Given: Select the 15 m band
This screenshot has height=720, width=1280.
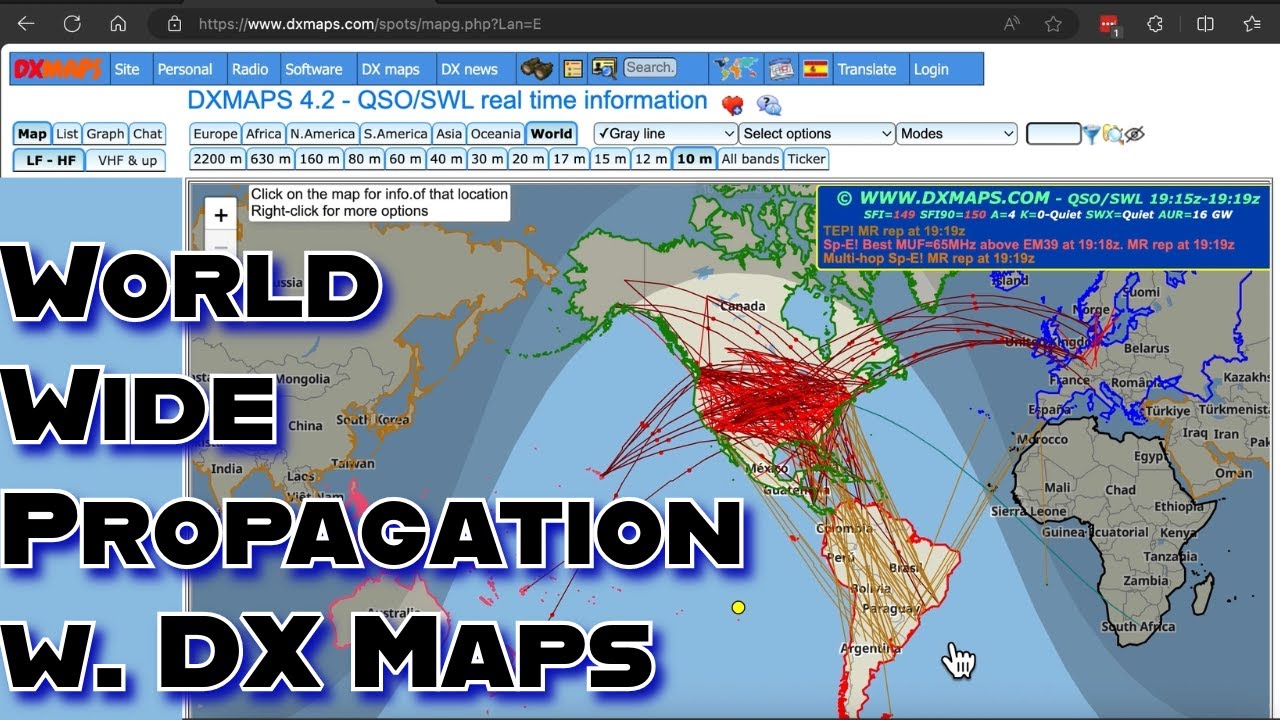Looking at the screenshot, I should coord(609,159).
